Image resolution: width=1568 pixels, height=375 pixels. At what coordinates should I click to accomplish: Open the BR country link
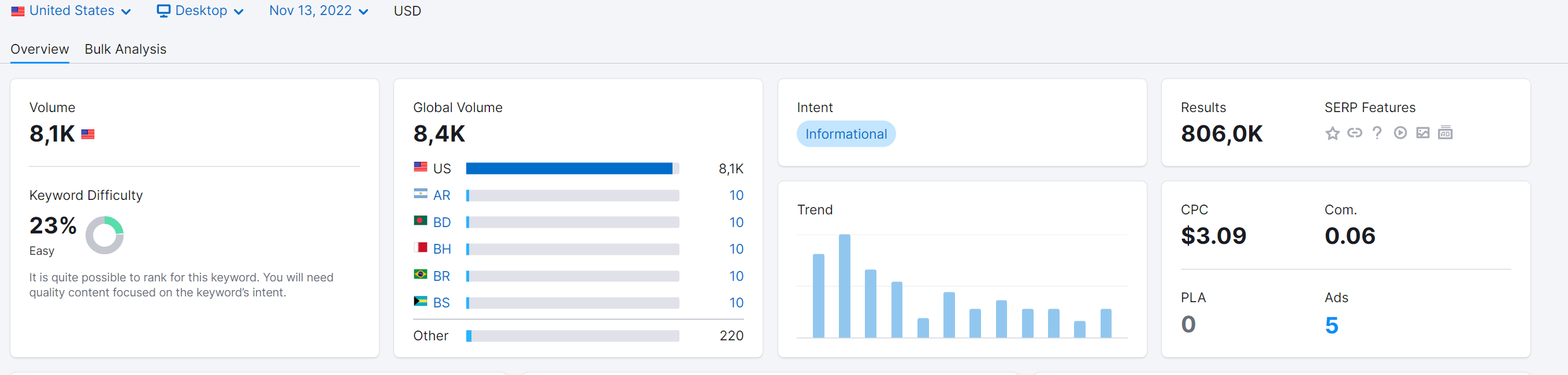click(442, 276)
